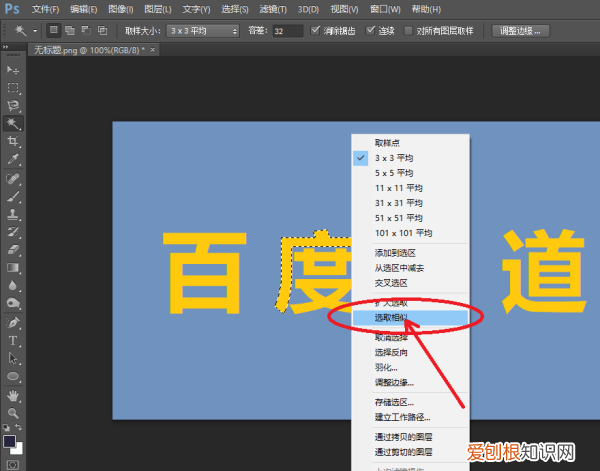Toggle Quick Mask mode icon

tap(12, 465)
